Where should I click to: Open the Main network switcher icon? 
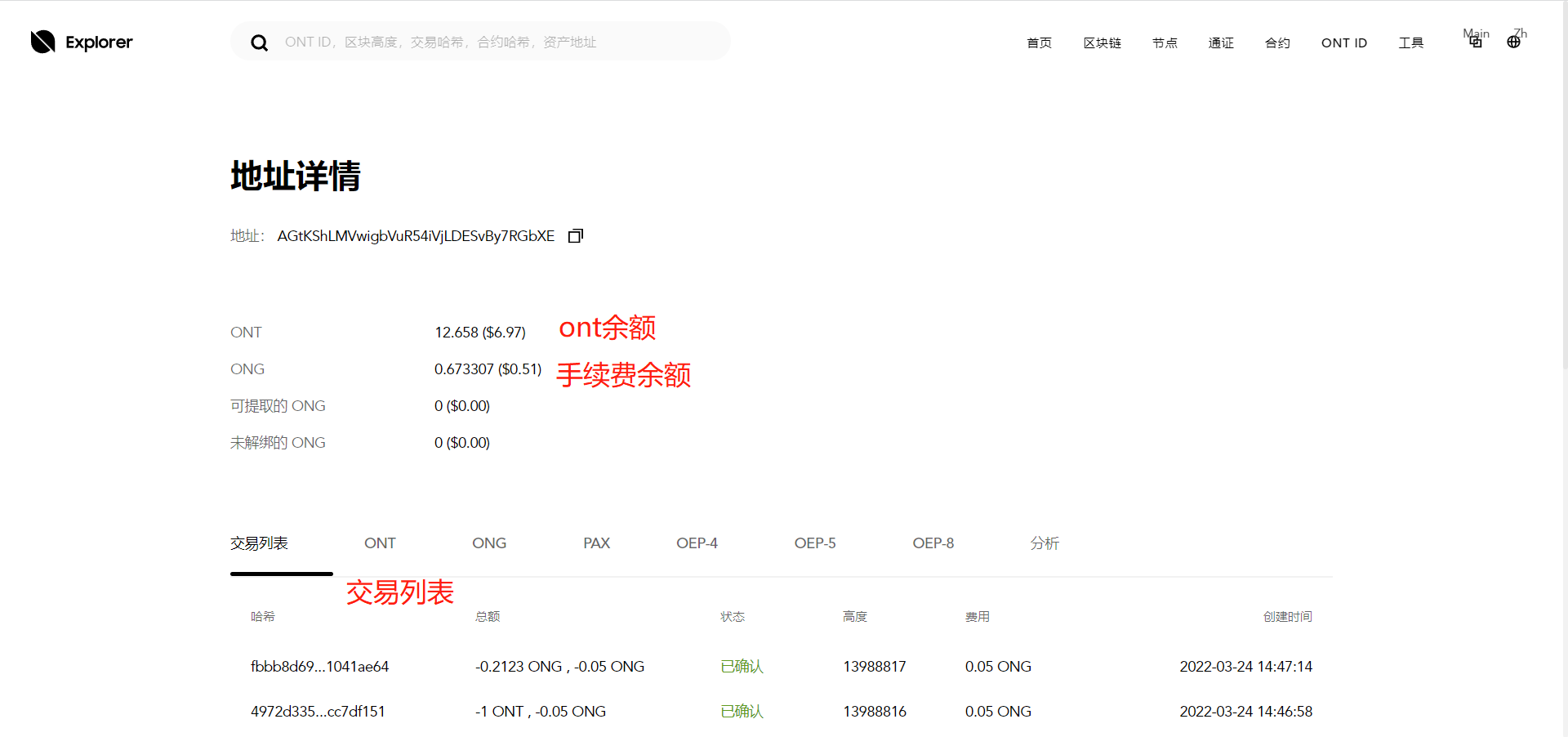(x=1475, y=40)
